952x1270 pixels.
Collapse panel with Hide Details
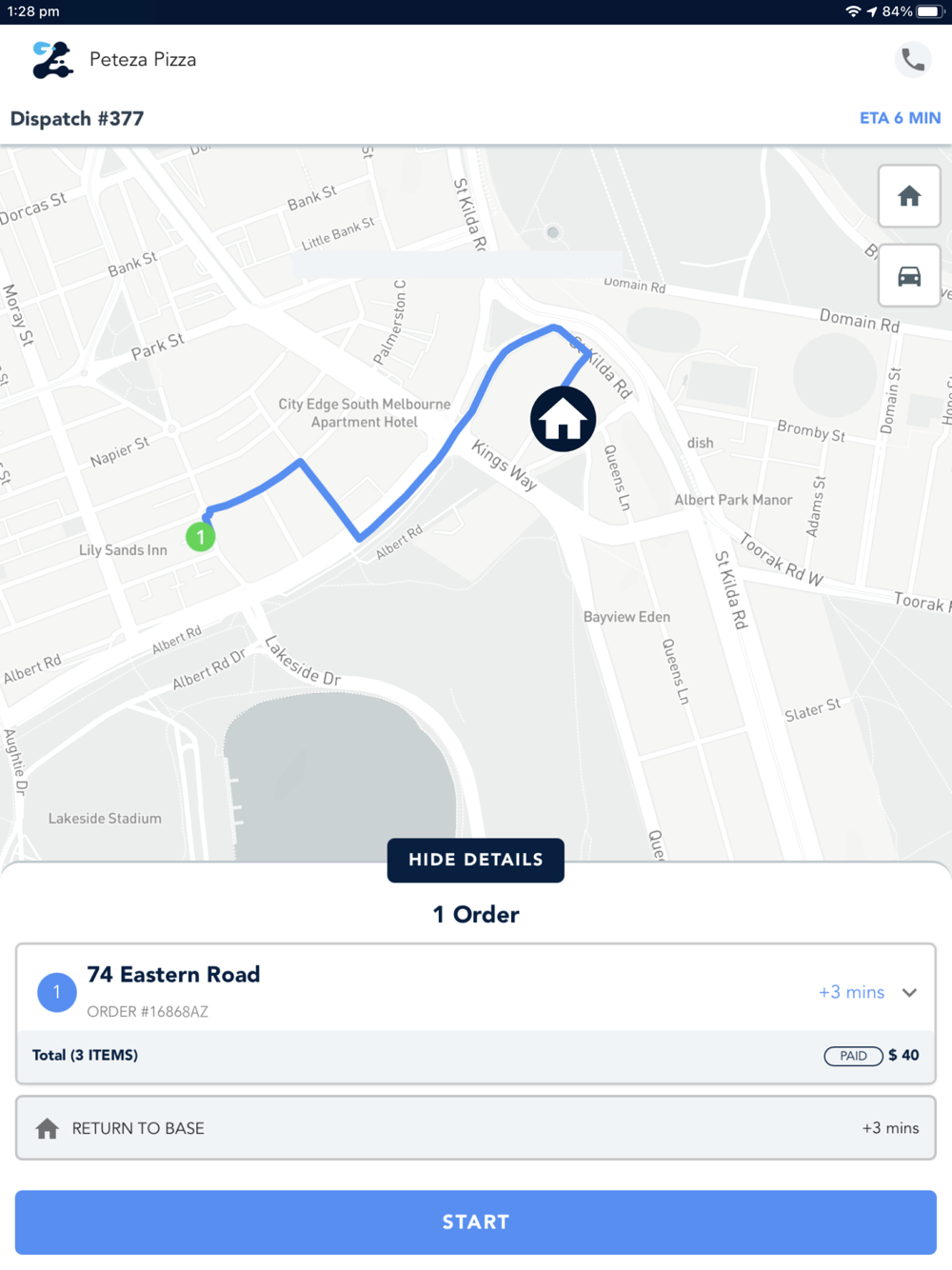pos(476,860)
